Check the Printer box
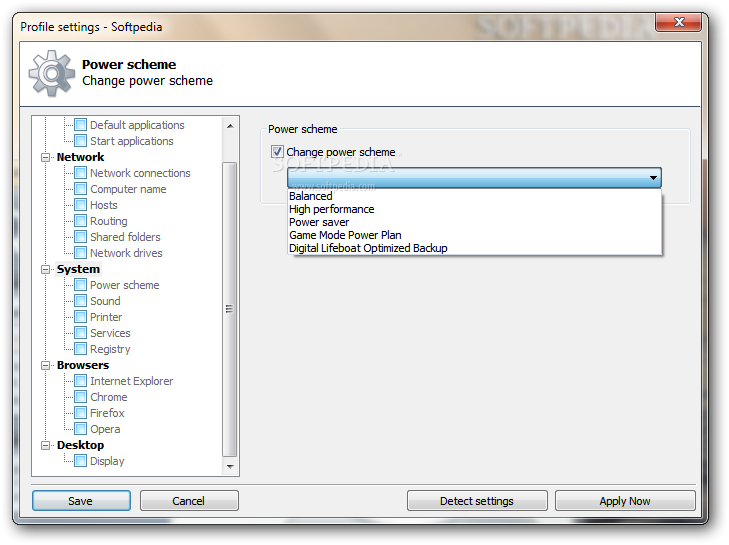The image size is (729, 545). tap(80, 317)
